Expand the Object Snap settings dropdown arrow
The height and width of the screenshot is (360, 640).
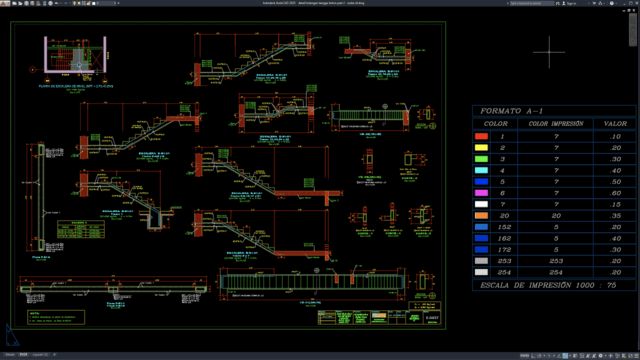[x=570, y=356]
